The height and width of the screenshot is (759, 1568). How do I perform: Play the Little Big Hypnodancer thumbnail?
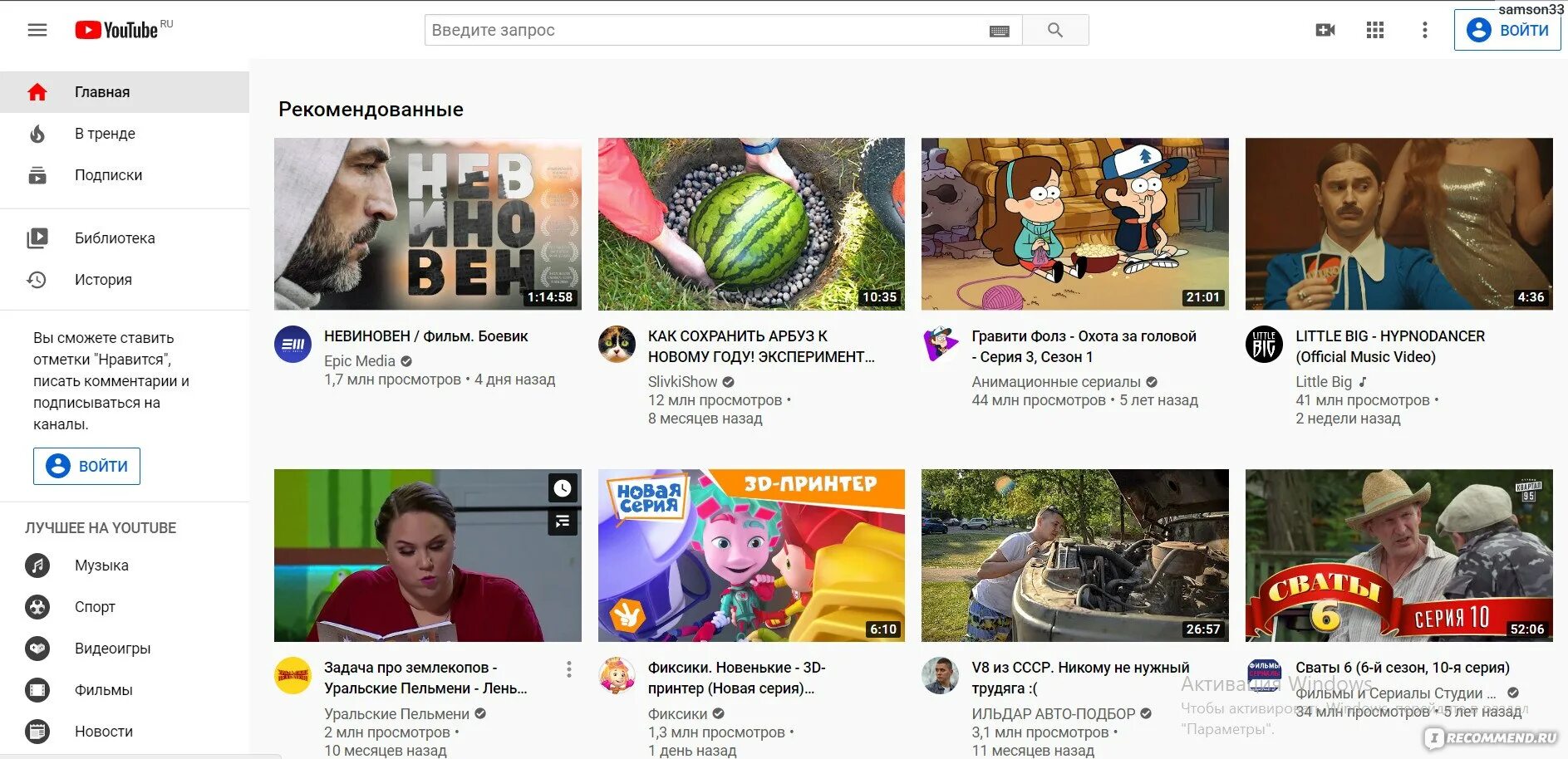1399,224
